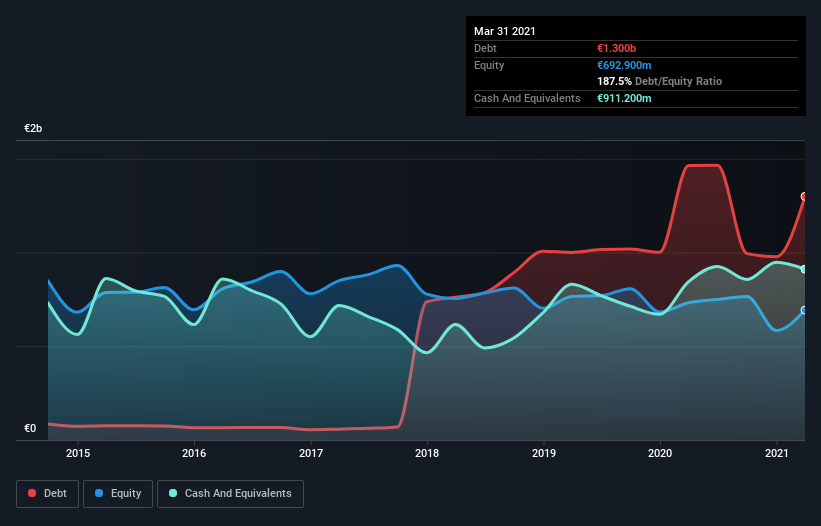Click the 2016 x-axis label
821x526 pixels.
click(x=194, y=453)
